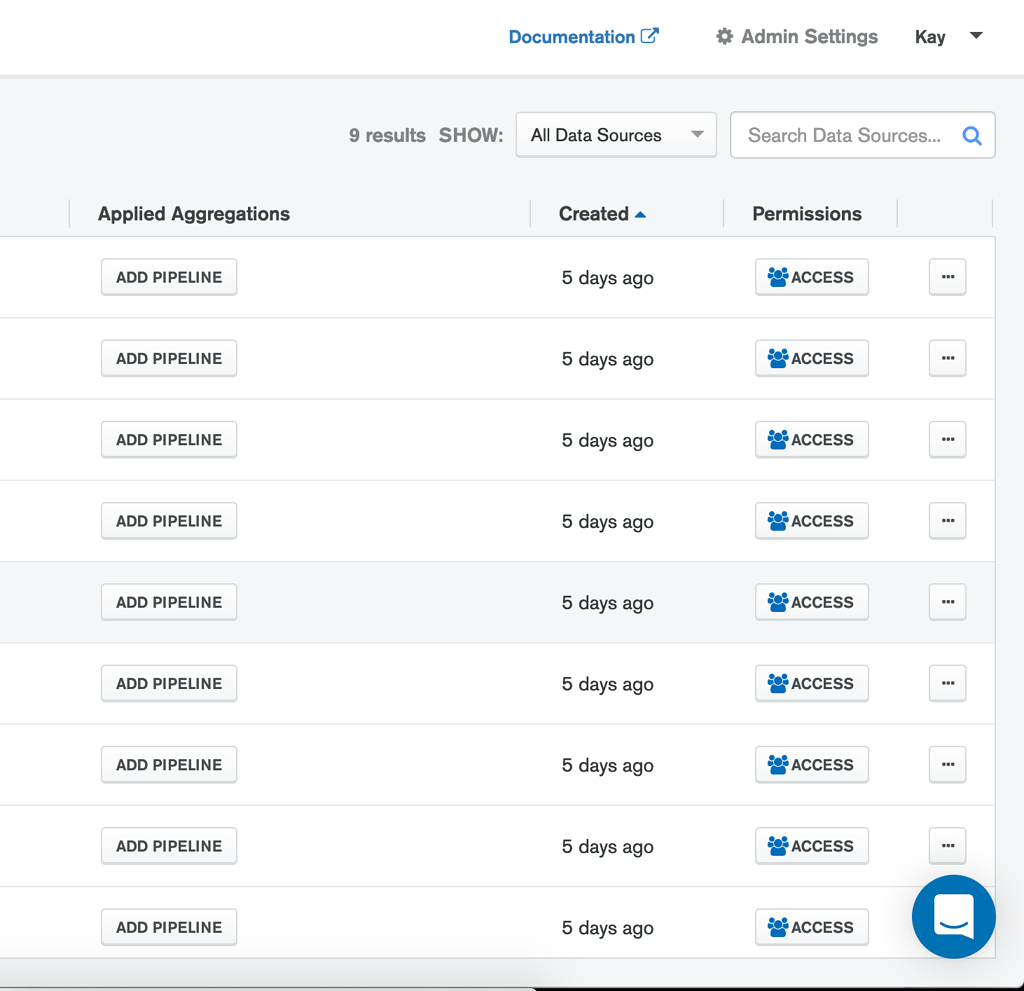Click Add Pipeline in the fourth row

click(169, 521)
